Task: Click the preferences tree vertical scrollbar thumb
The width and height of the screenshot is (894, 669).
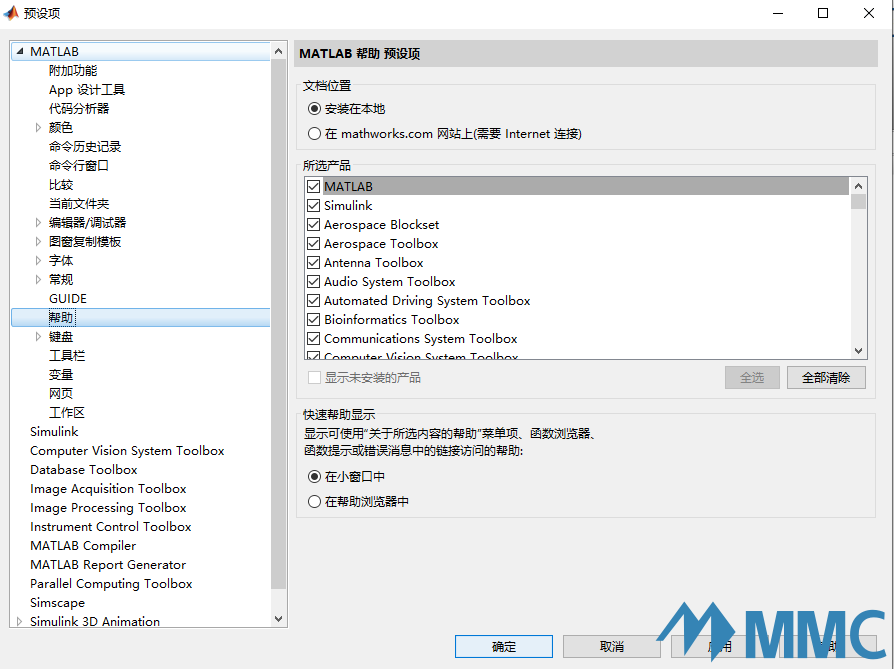Action: [x=278, y=324]
